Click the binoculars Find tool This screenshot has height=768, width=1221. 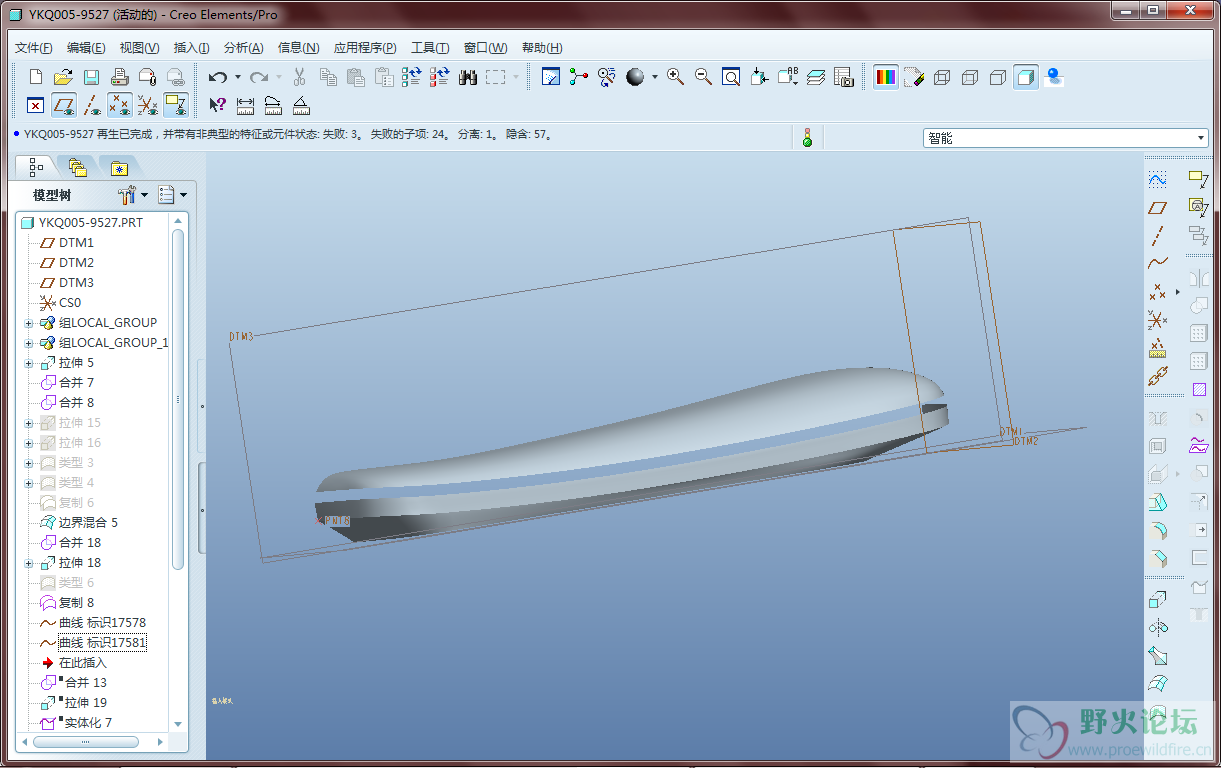pos(467,77)
